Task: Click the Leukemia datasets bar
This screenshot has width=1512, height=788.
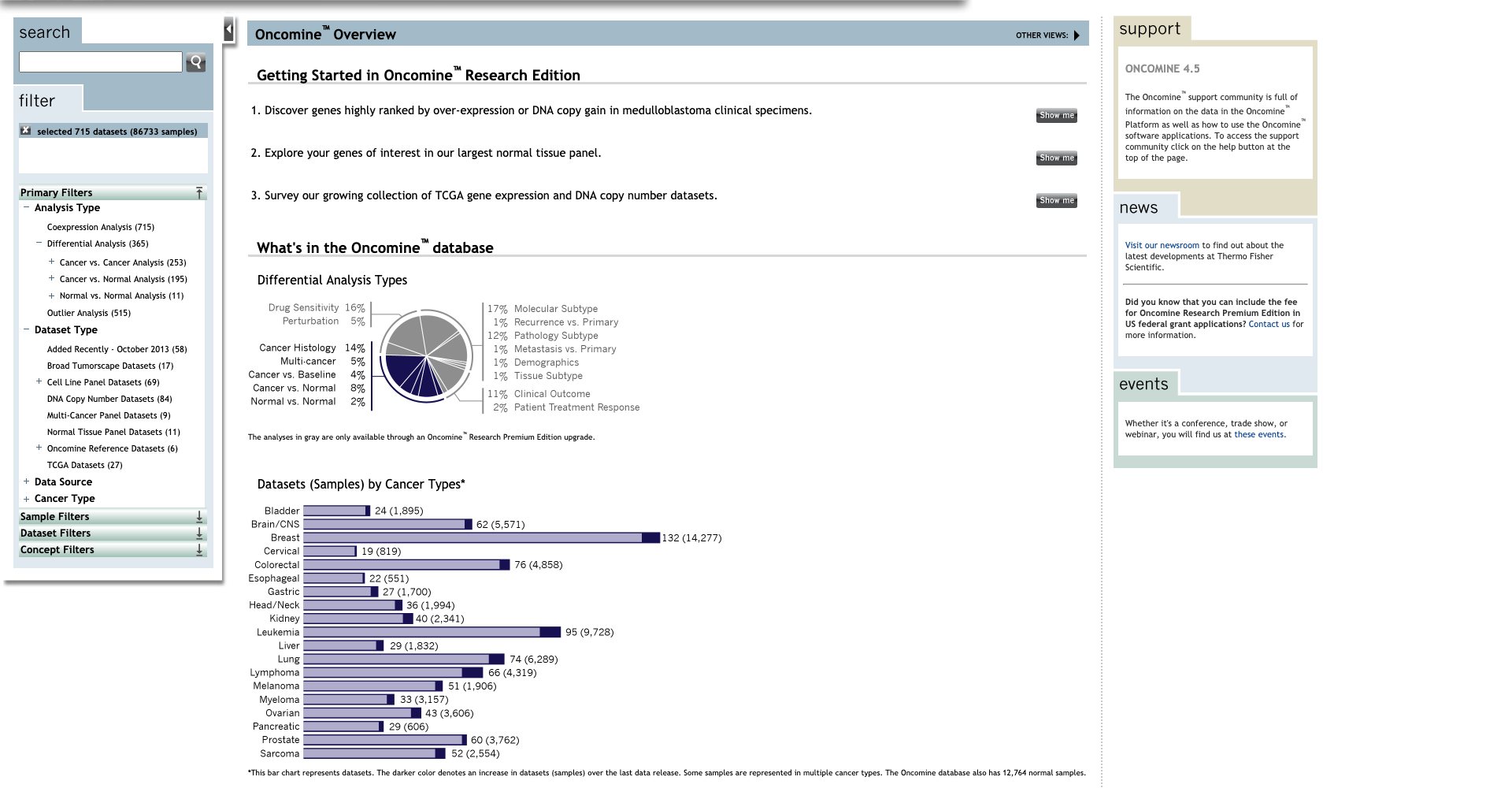Action: click(x=432, y=632)
